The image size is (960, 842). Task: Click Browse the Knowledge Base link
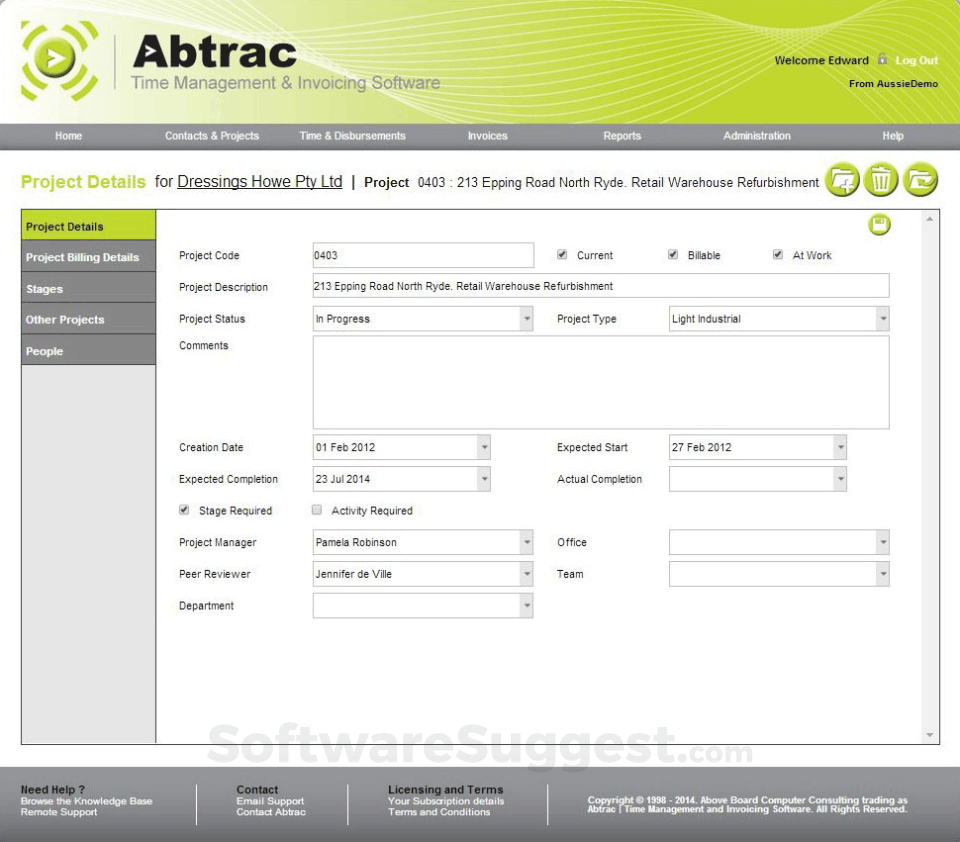click(x=86, y=801)
